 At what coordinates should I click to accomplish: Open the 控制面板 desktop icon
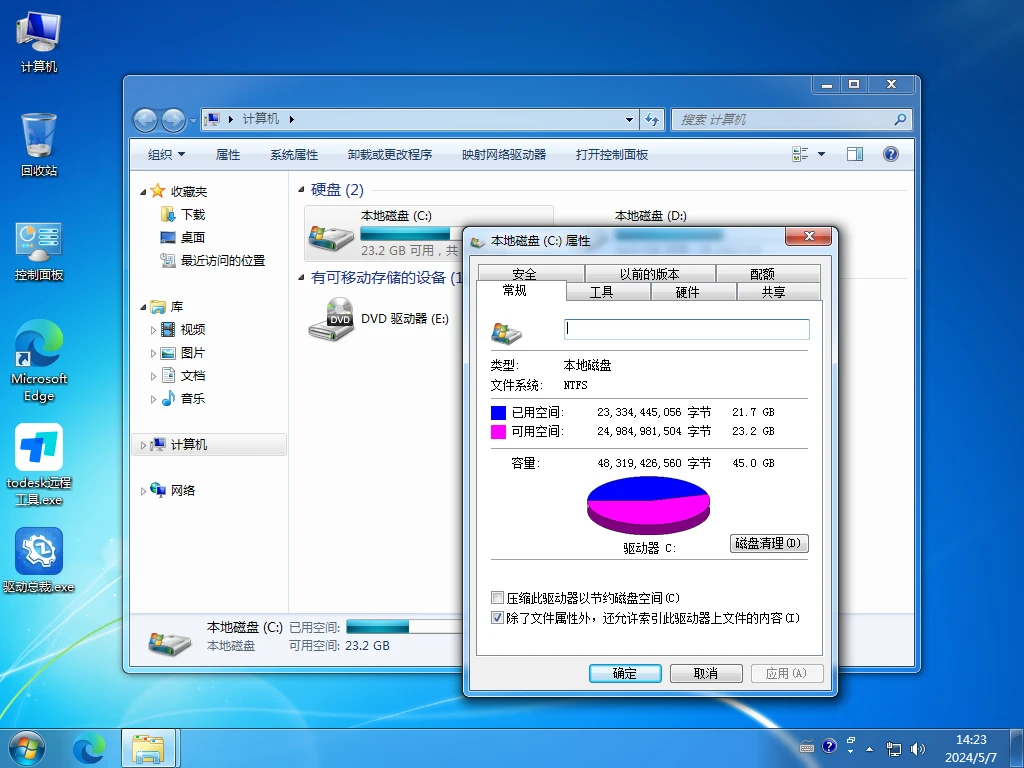click(39, 251)
